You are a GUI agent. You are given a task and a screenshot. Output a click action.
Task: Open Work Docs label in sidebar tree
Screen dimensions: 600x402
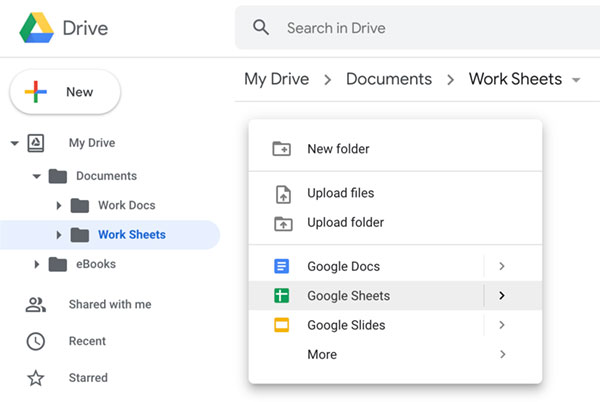tap(127, 205)
